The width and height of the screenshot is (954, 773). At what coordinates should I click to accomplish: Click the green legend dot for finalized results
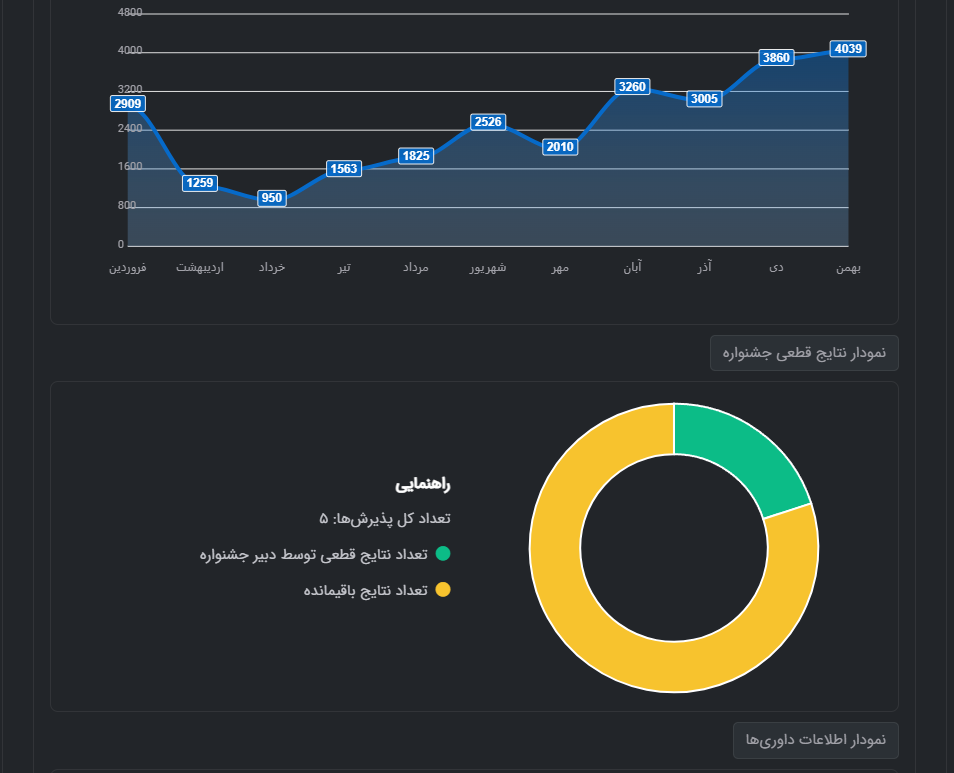(443, 554)
